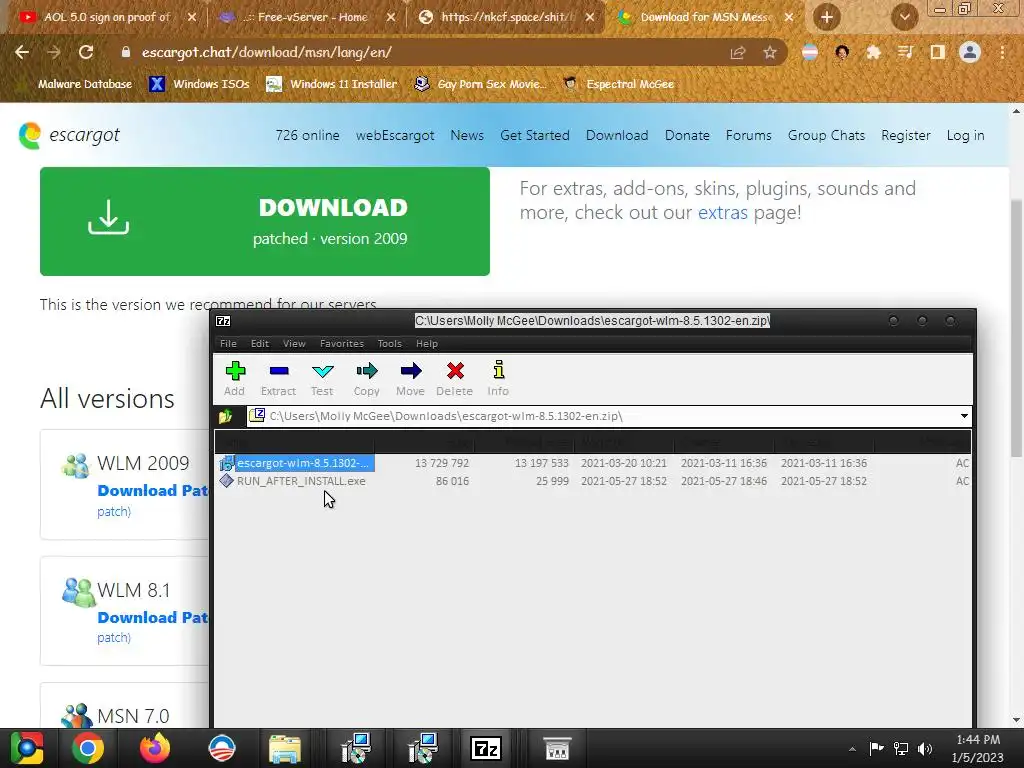Close the Free-vServer tab

pyautogui.click(x=391, y=18)
